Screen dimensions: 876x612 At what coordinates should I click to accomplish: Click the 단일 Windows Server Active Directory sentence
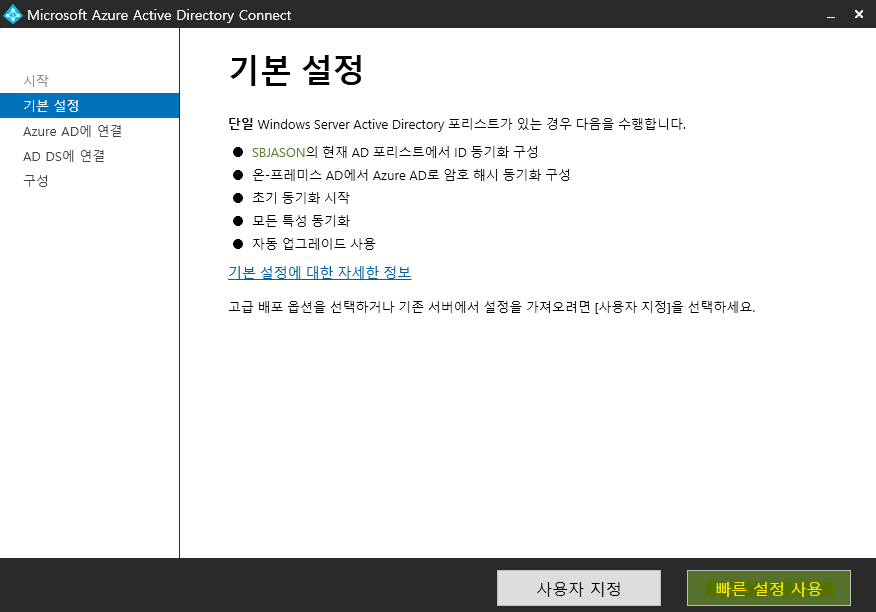pos(457,124)
